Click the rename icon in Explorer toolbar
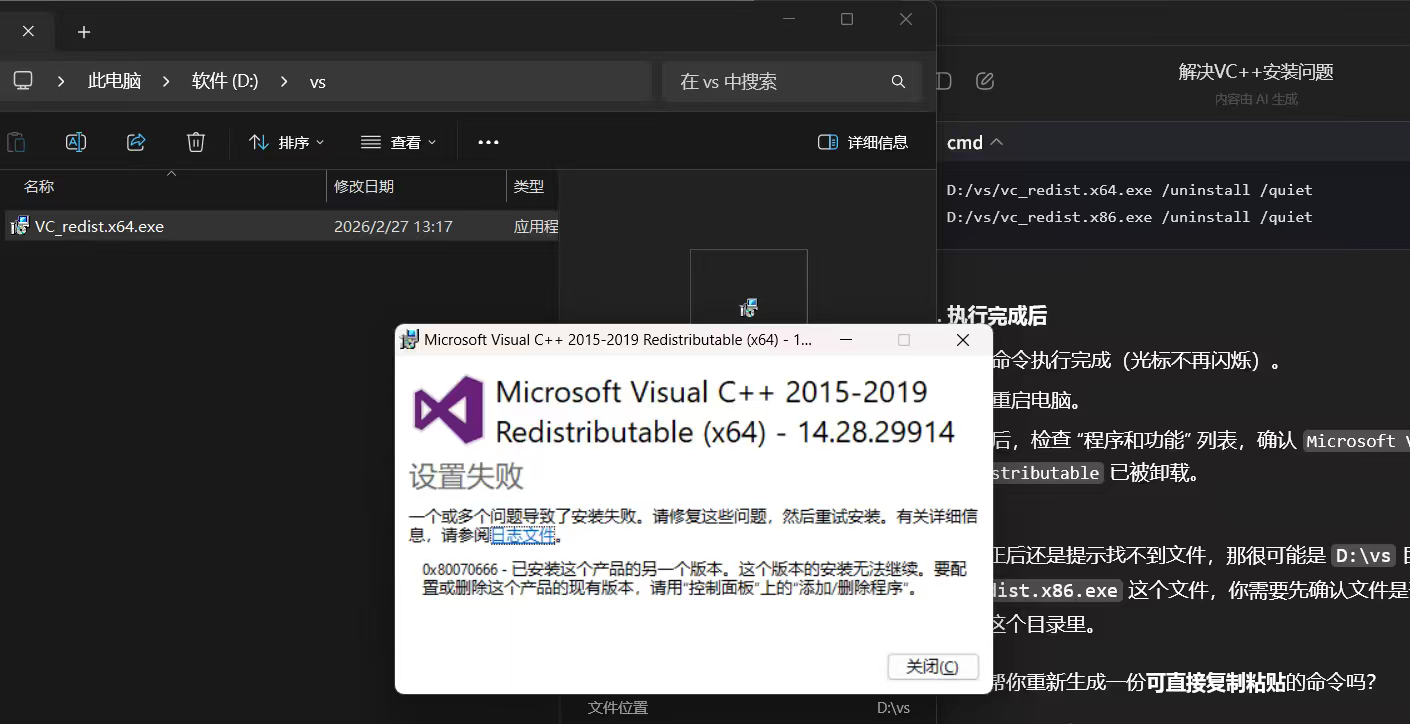The height and width of the screenshot is (724, 1410). (x=76, y=142)
